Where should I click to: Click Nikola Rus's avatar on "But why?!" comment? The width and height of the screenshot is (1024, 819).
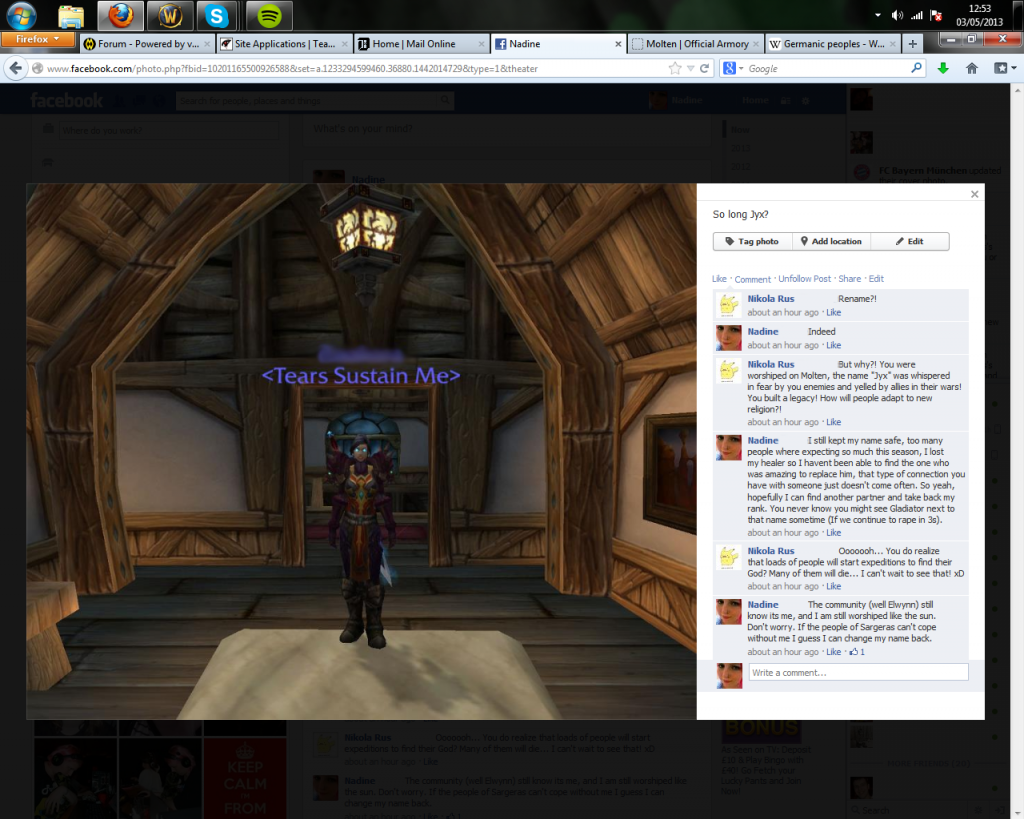pos(729,370)
